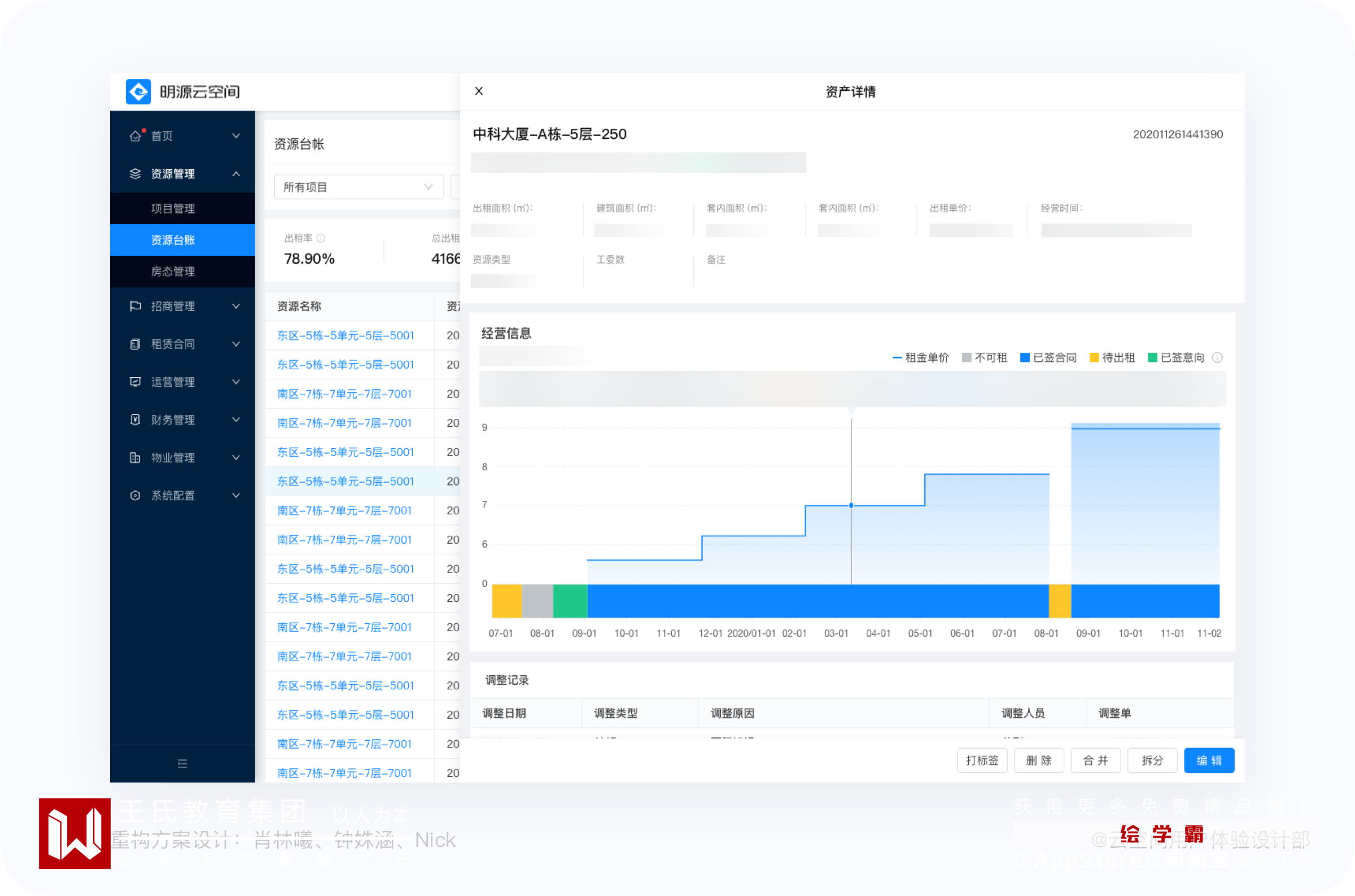Image resolution: width=1355 pixels, height=896 pixels.
Task: Click the yellow 待出租 legend swatch
Action: click(1094, 358)
